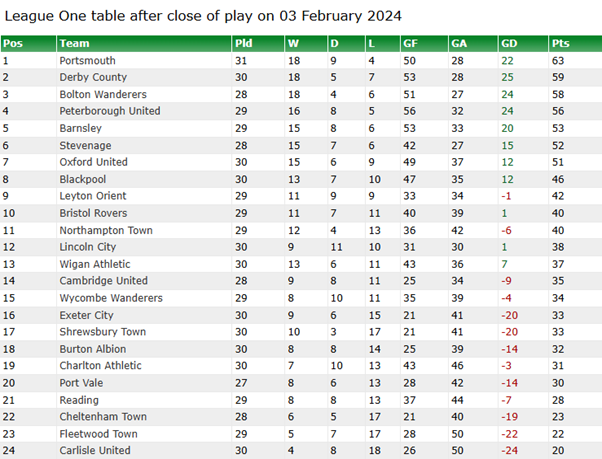Open the Charlton Athletic entry
This screenshot has width=602, height=459.
click(x=101, y=365)
